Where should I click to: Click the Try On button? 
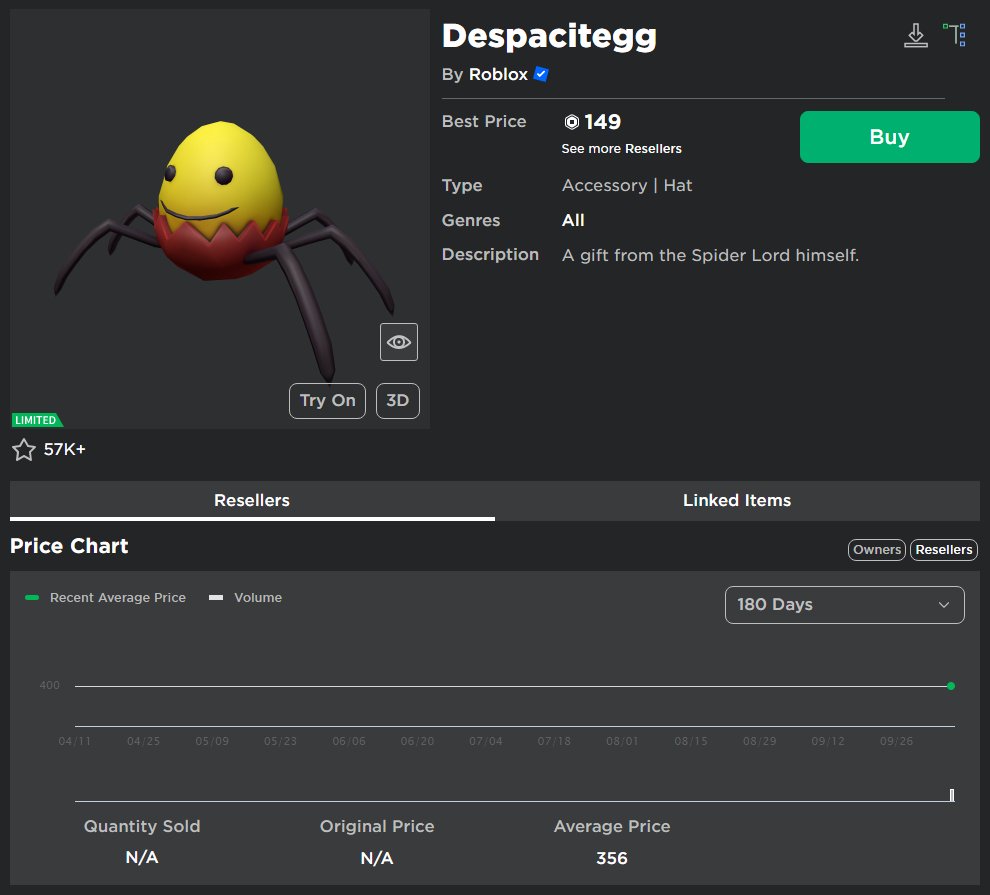pyautogui.click(x=327, y=400)
